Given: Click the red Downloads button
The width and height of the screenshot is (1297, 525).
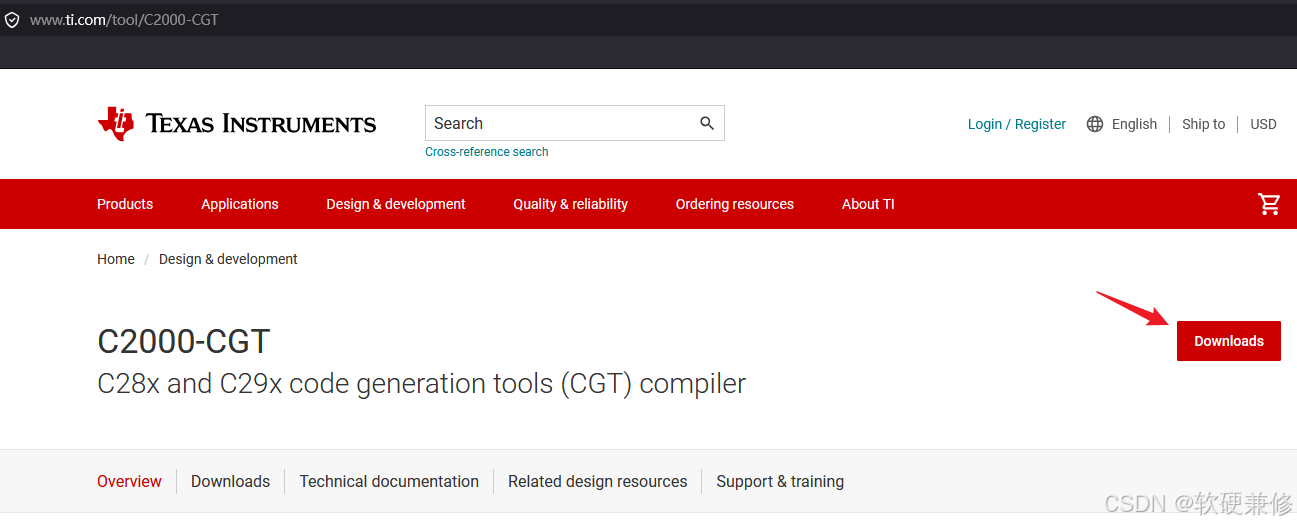Looking at the screenshot, I should 1229,341.
